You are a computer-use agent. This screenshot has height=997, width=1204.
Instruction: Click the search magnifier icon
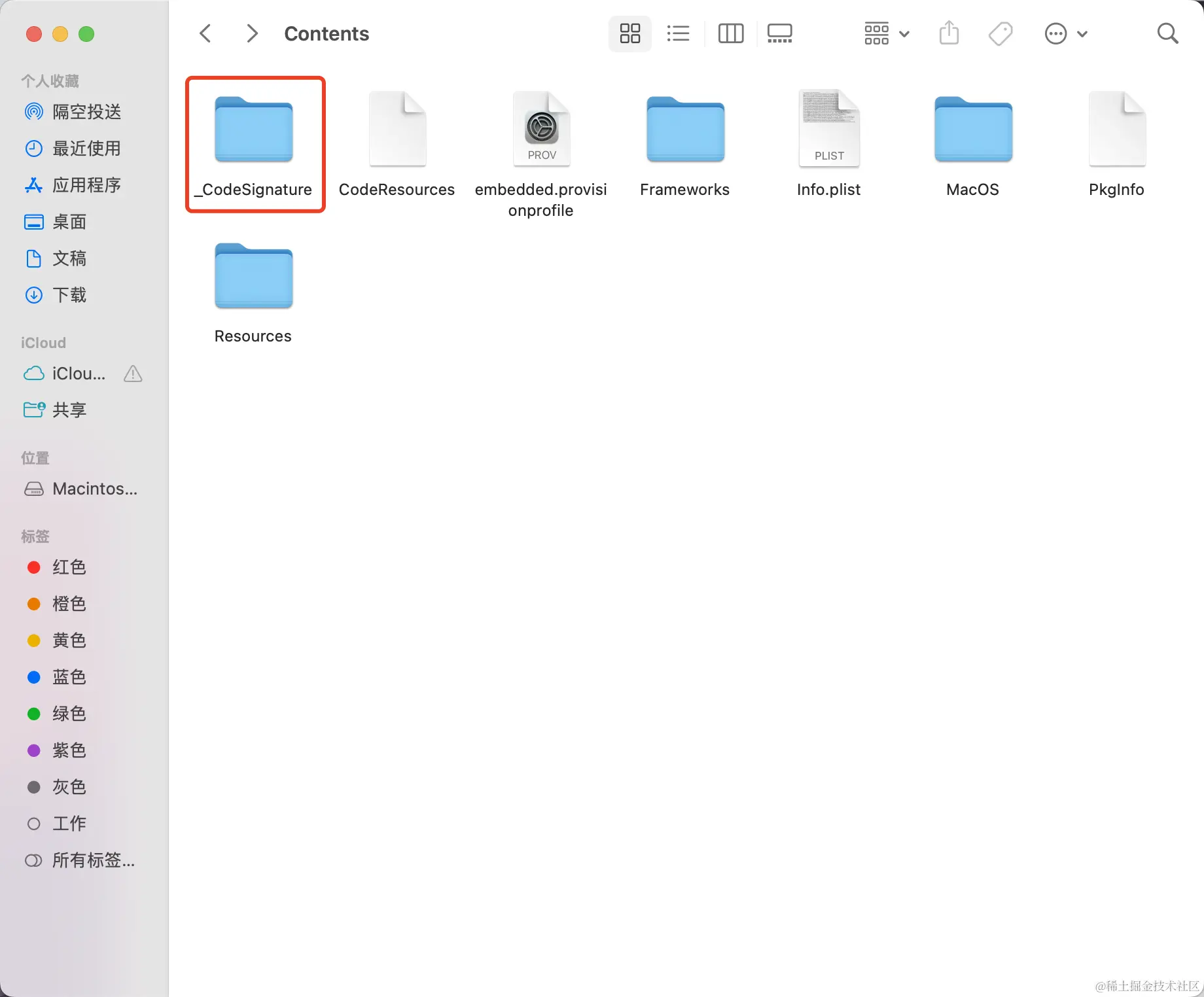point(1167,33)
